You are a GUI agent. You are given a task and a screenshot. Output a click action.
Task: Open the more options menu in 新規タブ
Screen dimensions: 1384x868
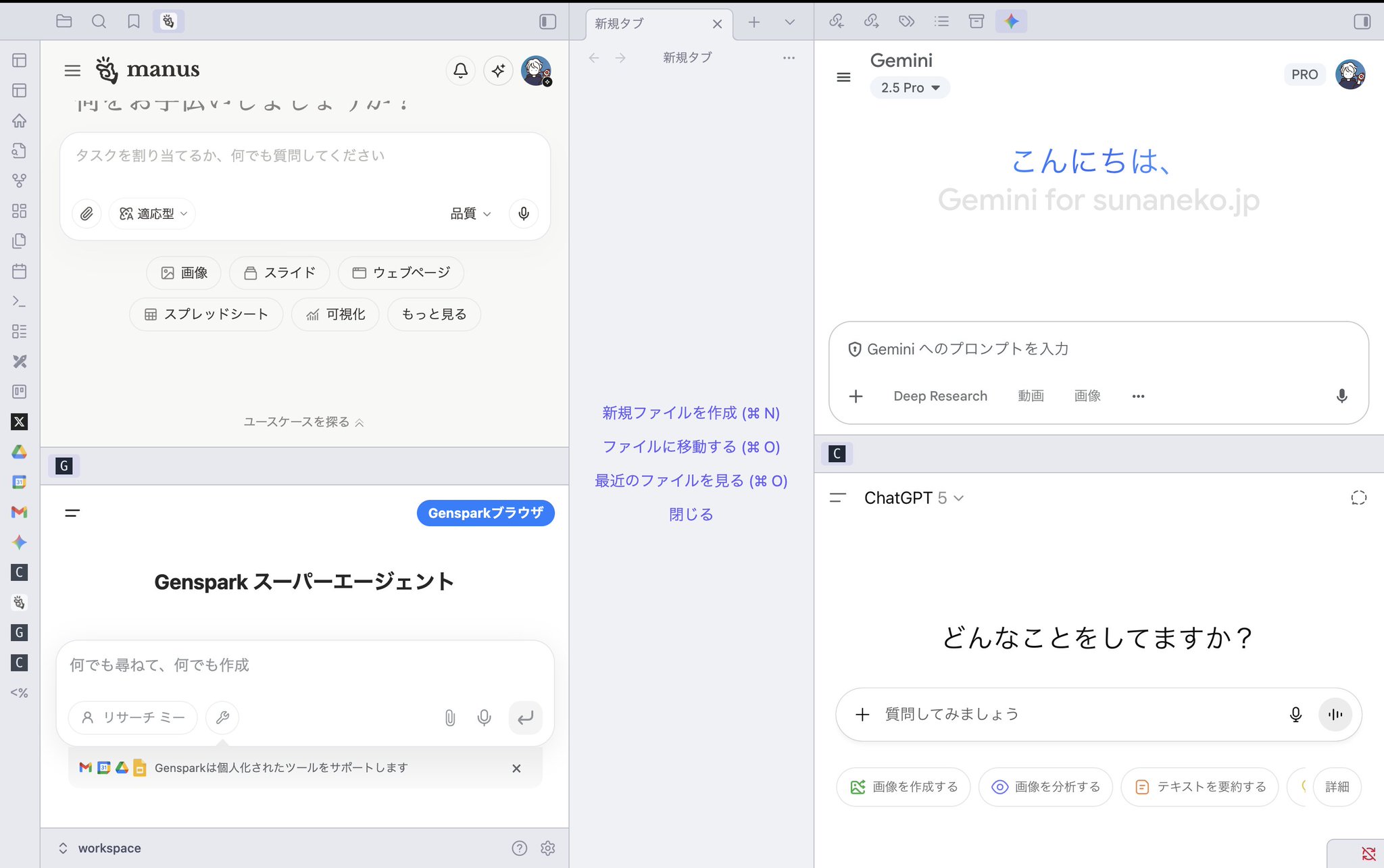click(789, 58)
